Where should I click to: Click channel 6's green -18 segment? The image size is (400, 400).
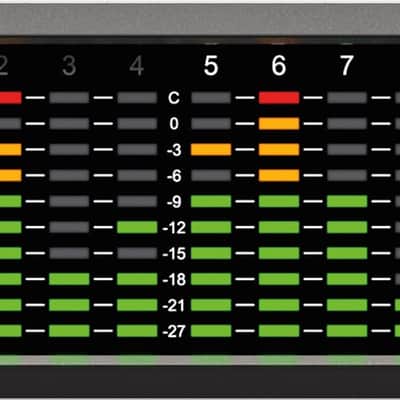tap(279, 279)
